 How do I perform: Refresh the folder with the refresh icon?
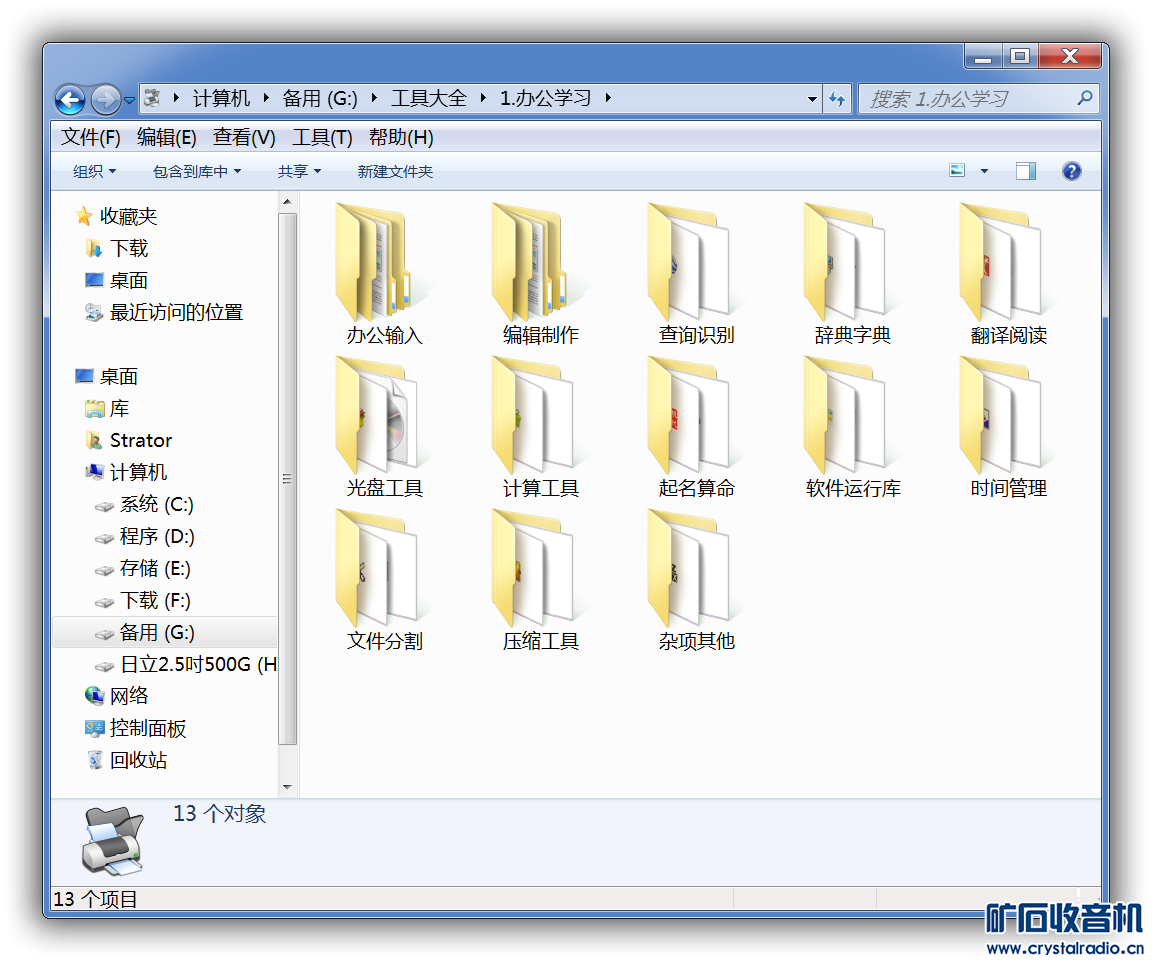[837, 98]
